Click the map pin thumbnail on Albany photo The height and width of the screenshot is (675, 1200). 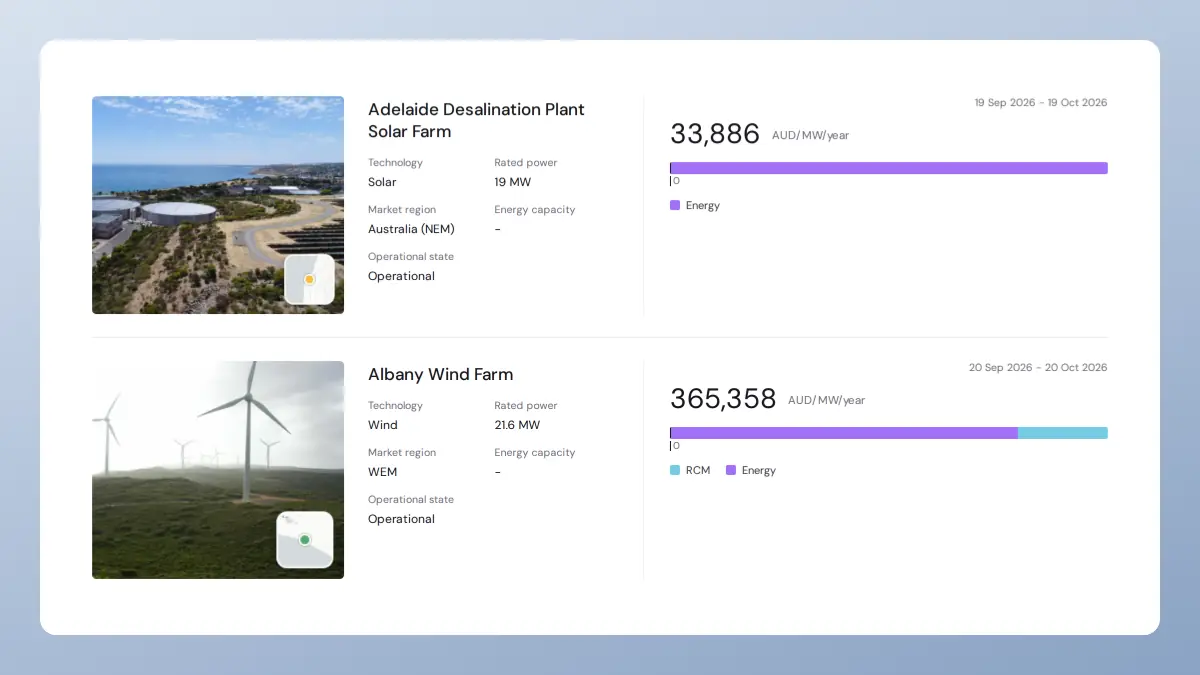pyautogui.click(x=305, y=540)
